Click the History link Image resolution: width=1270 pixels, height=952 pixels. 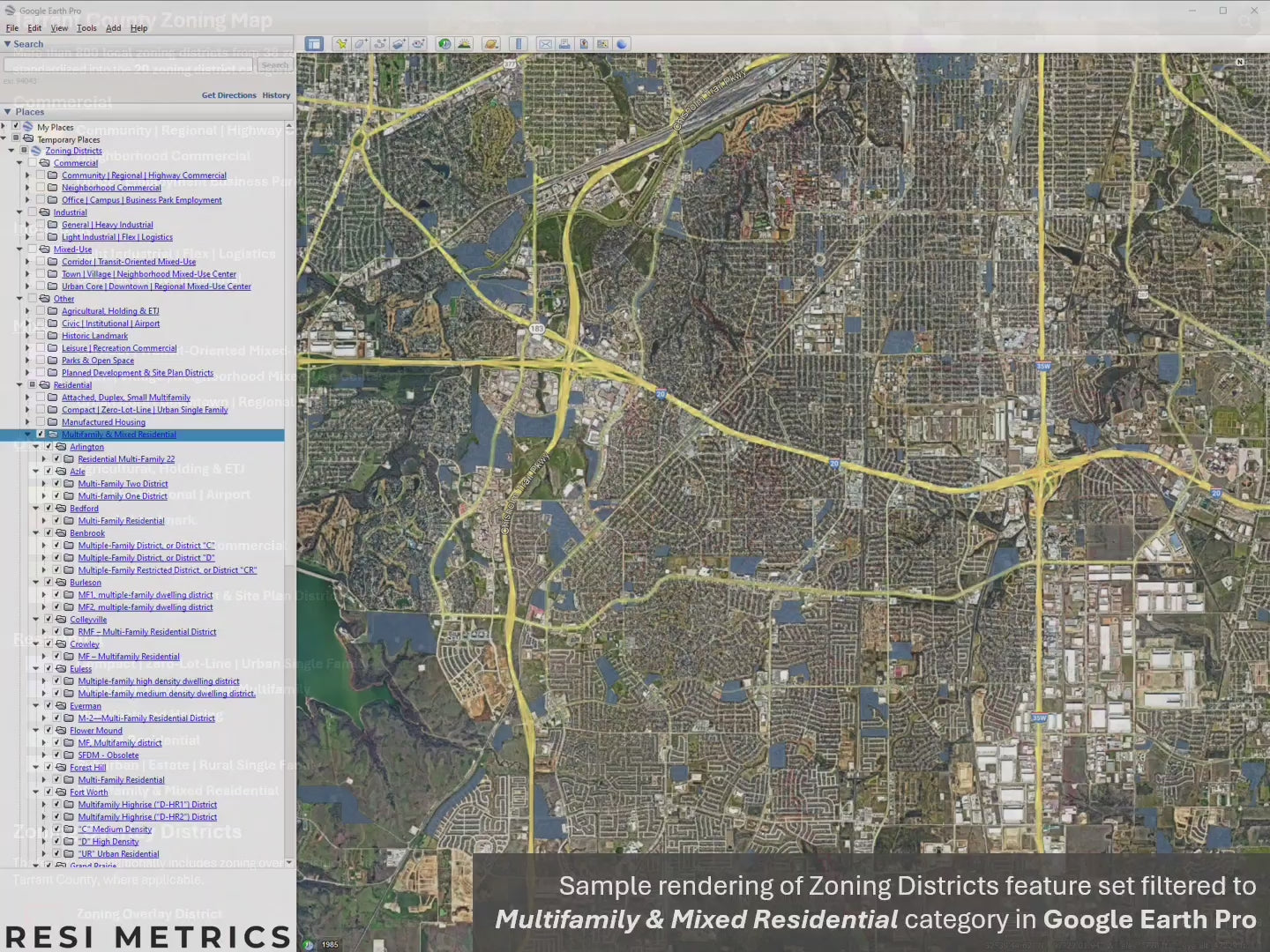point(276,95)
